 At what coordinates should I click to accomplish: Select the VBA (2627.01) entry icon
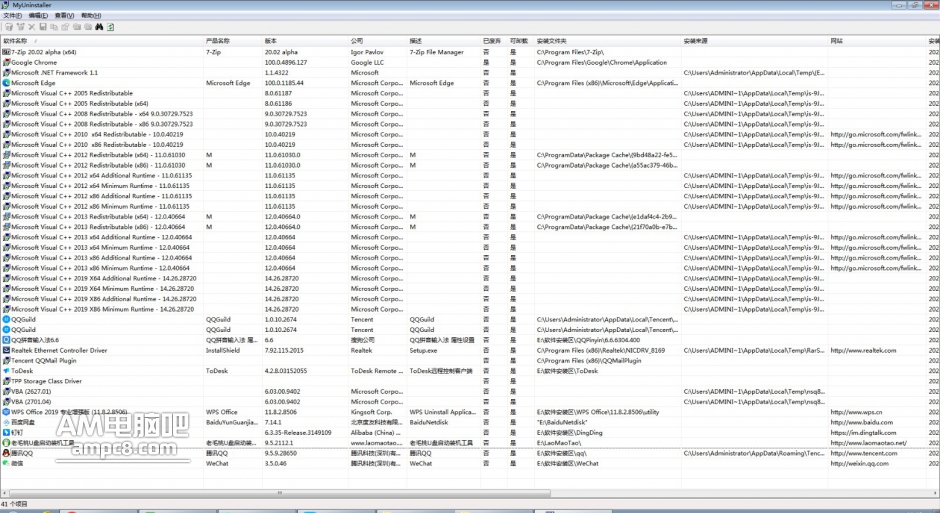(x=6, y=391)
